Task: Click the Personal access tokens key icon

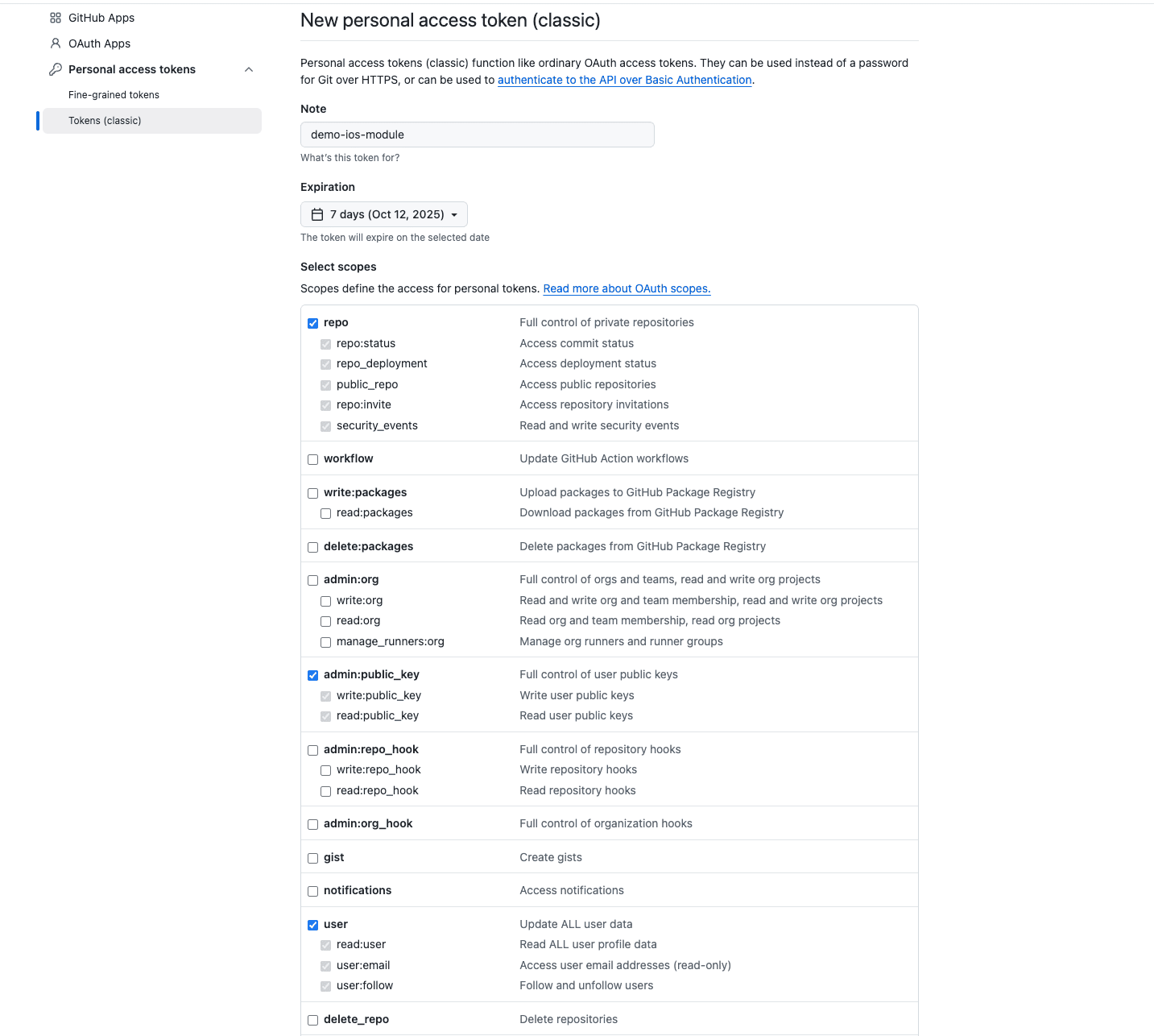Action: [x=55, y=69]
